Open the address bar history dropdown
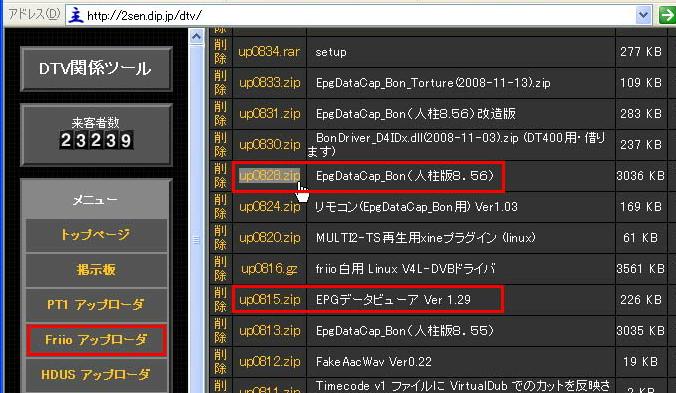 (643, 16)
